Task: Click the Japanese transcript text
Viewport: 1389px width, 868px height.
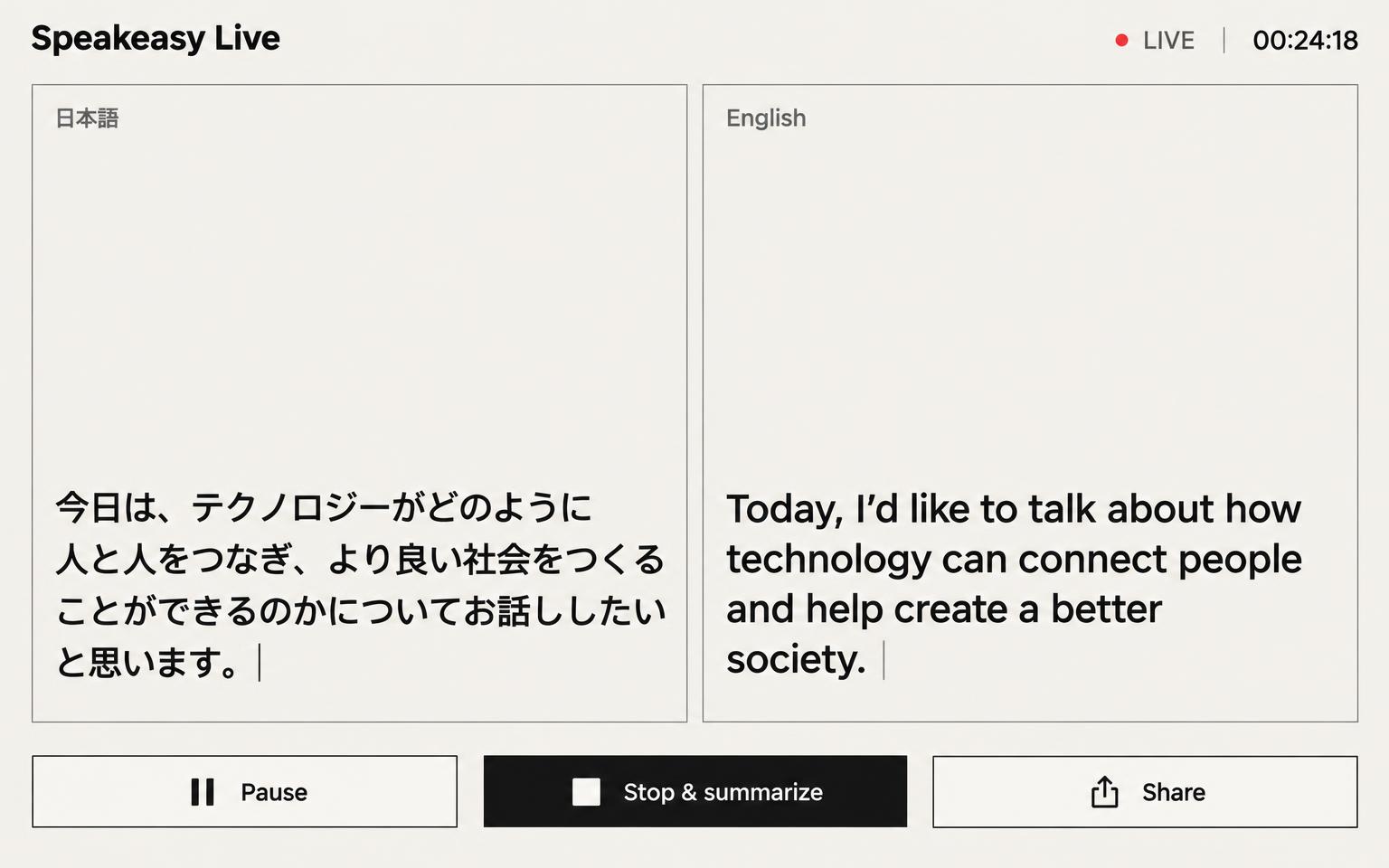Action: click(360, 584)
